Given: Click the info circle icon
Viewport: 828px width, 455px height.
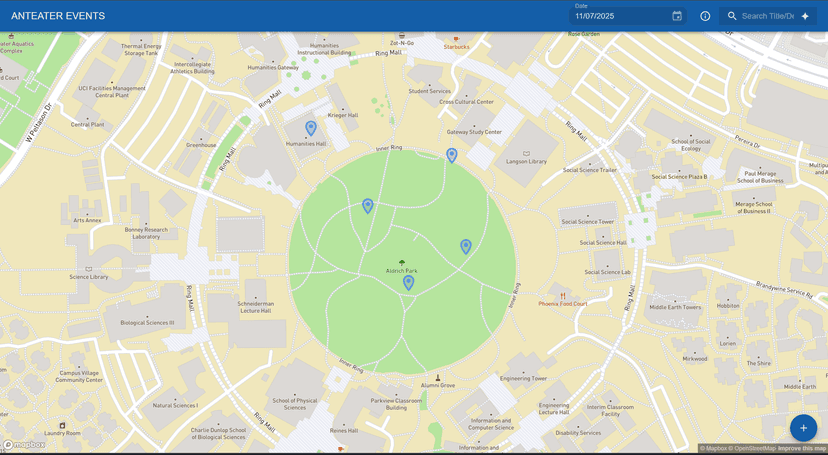Looking at the screenshot, I should pyautogui.click(x=705, y=16).
